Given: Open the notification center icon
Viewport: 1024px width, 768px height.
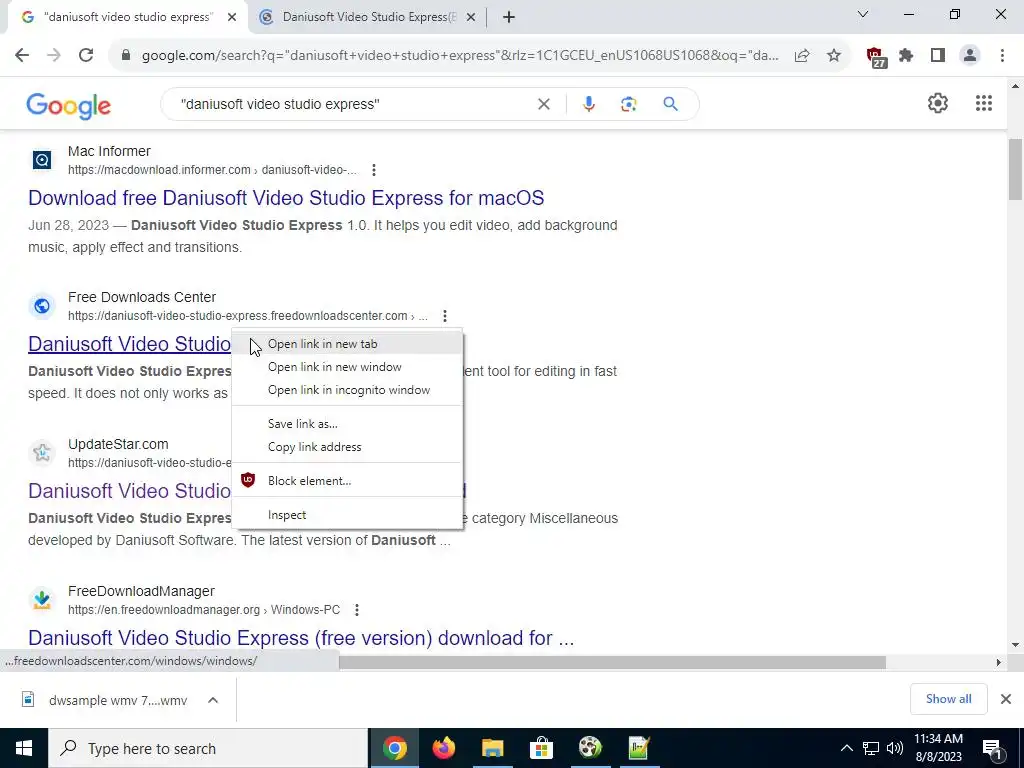Looking at the screenshot, I should pyautogui.click(x=992, y=748).
